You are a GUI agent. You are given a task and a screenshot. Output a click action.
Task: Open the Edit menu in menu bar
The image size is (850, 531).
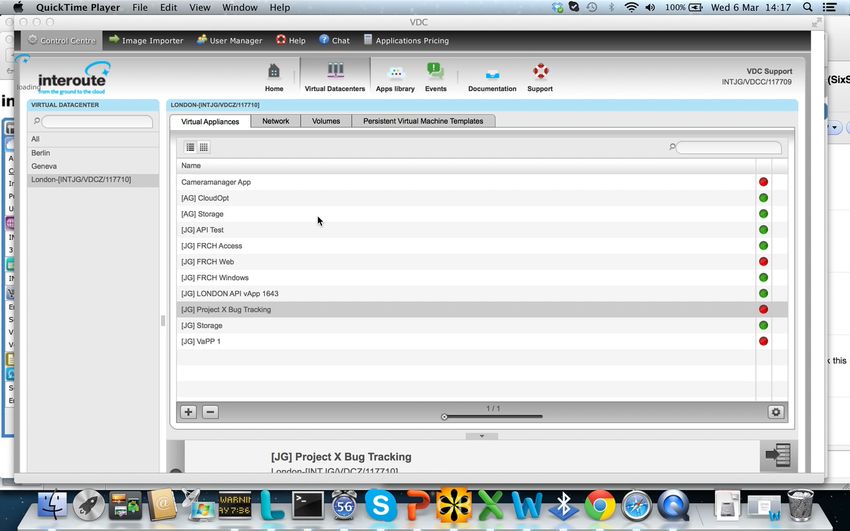(x=169, y=8)
